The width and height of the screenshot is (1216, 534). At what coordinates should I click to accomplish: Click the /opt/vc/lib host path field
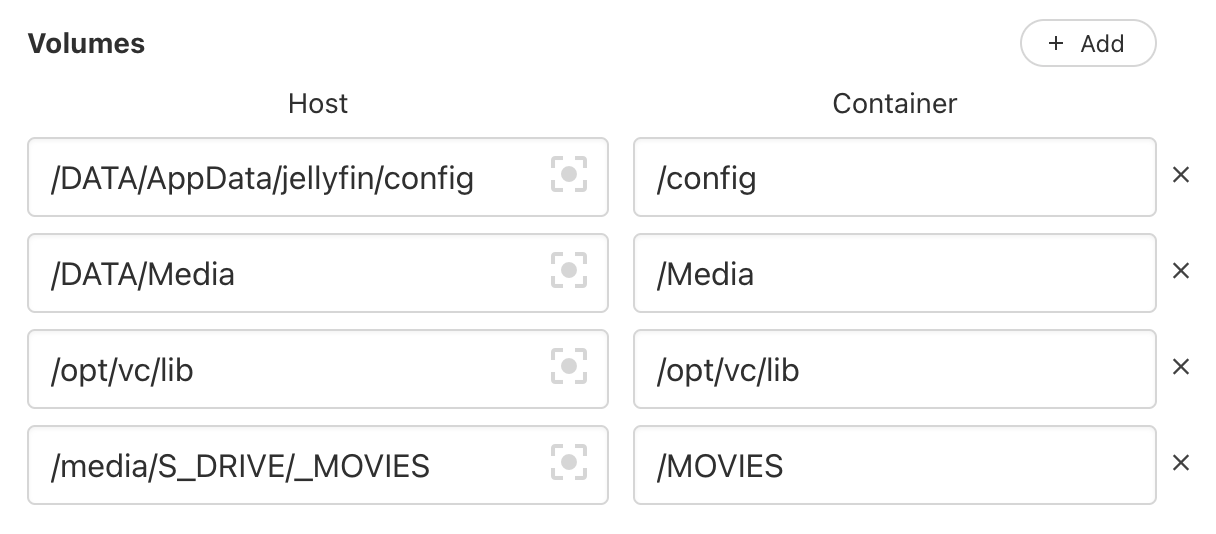pyautogui.click(x=280, y=369)
